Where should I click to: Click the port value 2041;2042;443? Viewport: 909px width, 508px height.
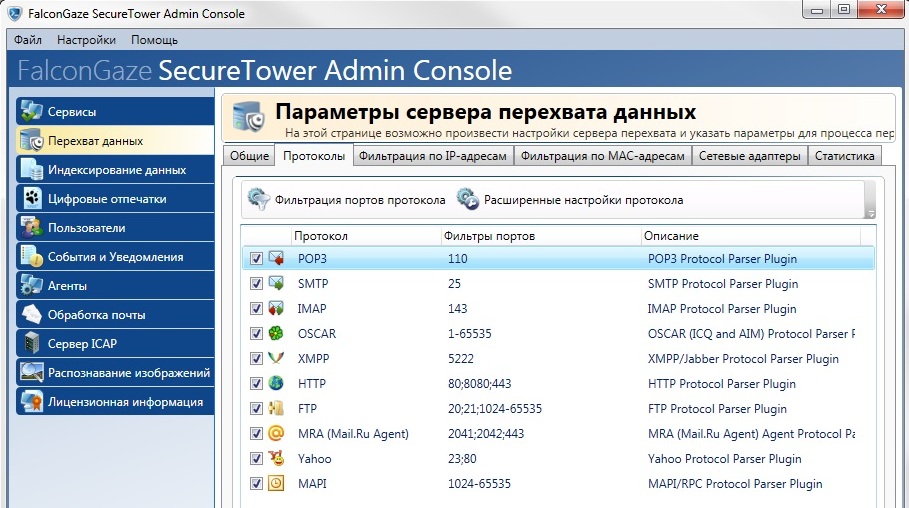click(x=486, y=433)
